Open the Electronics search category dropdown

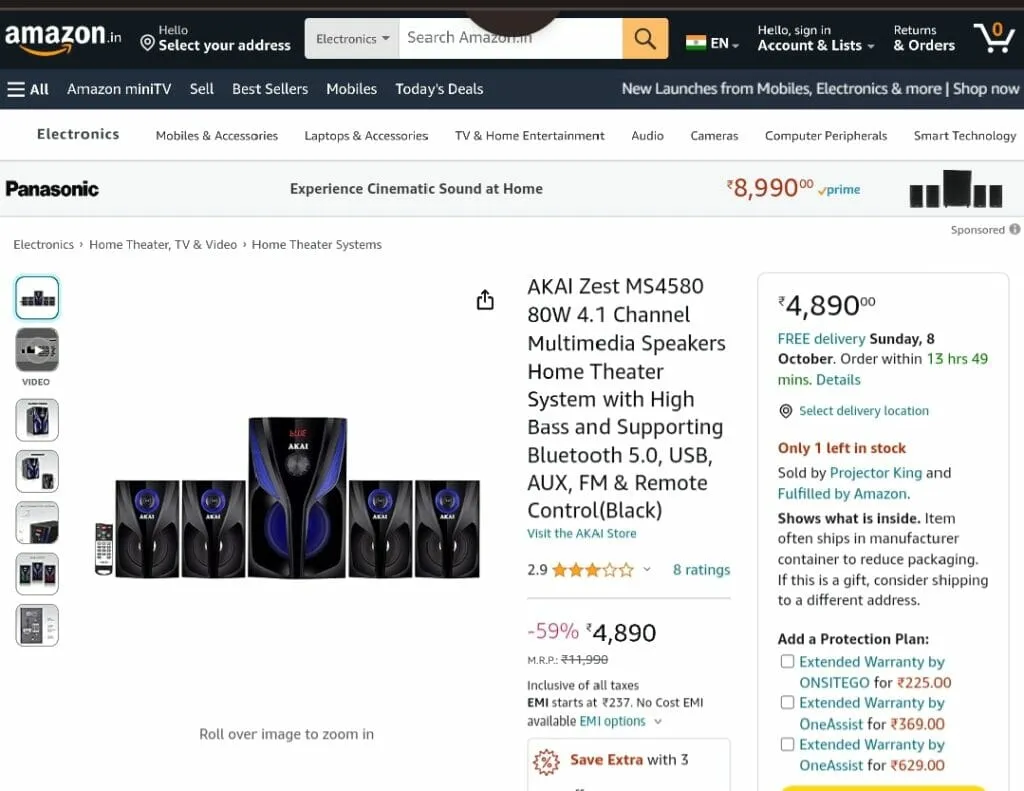click(352, 39)
